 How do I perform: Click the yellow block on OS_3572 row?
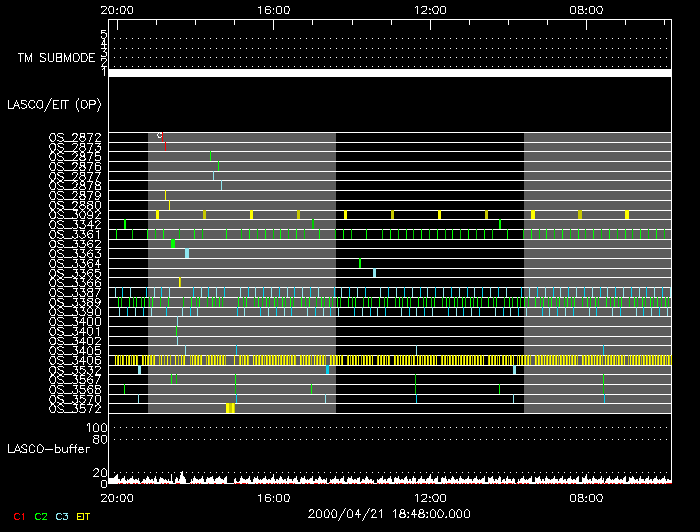pos(230,408)
